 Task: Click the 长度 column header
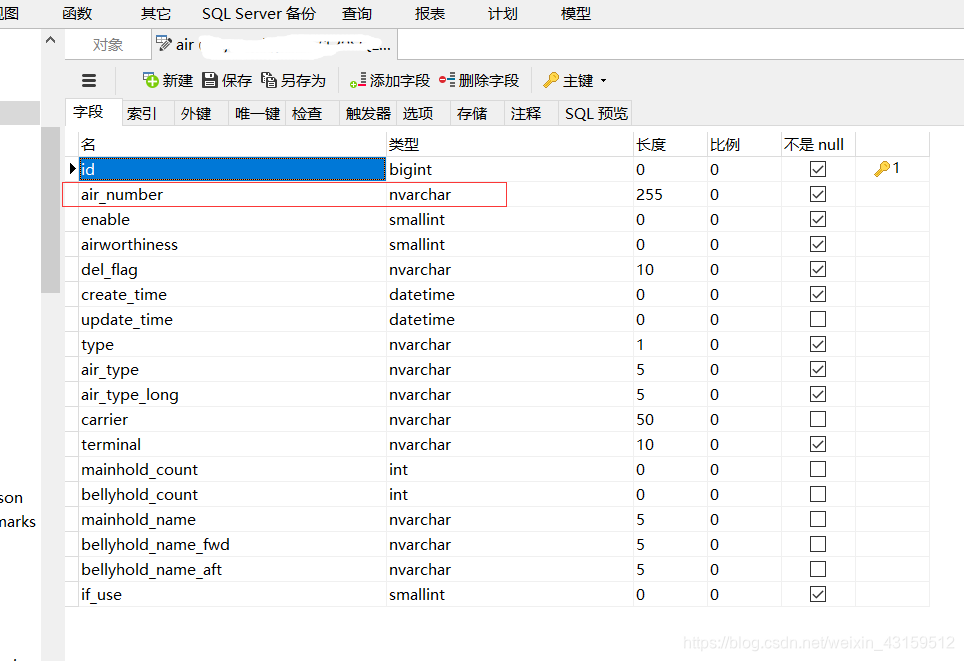pyautogui.click(x=670, y=144)
